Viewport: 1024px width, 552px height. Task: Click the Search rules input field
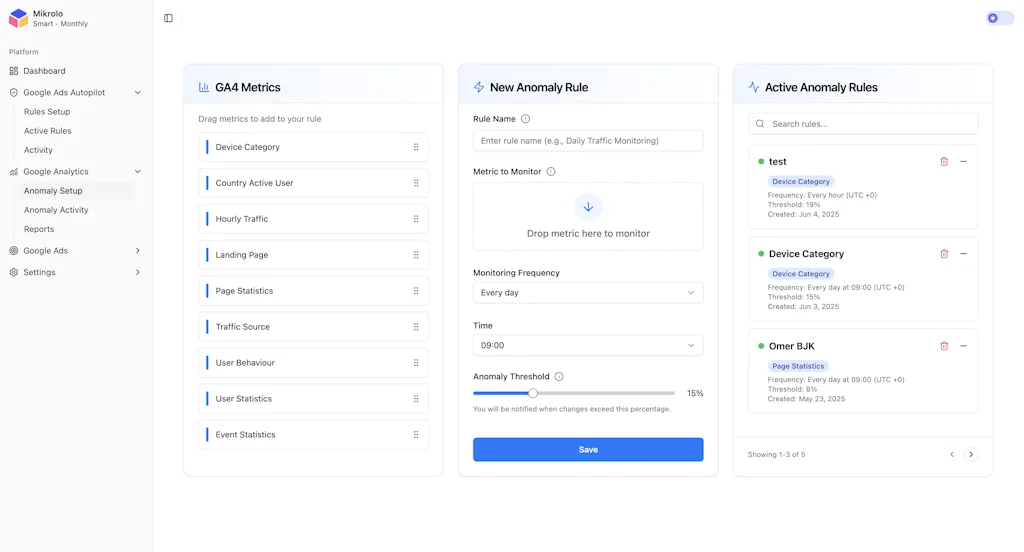863,124
